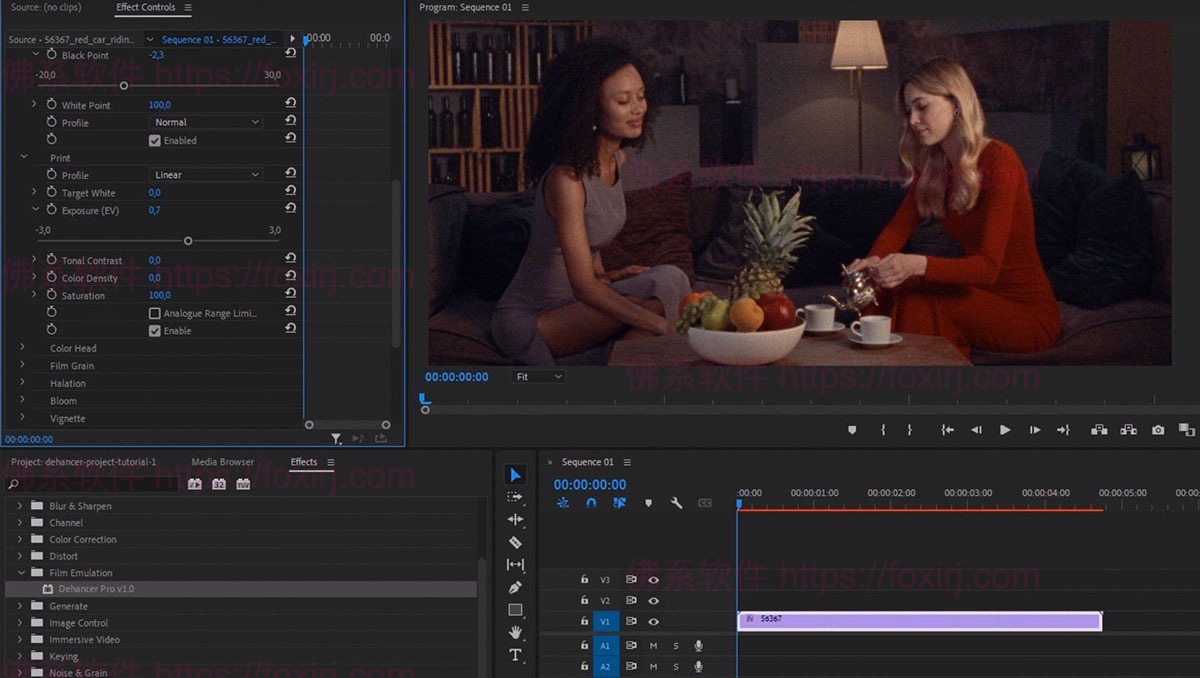
Task: Select the Pen tool in the tools panel
Action: coord(515,587)
